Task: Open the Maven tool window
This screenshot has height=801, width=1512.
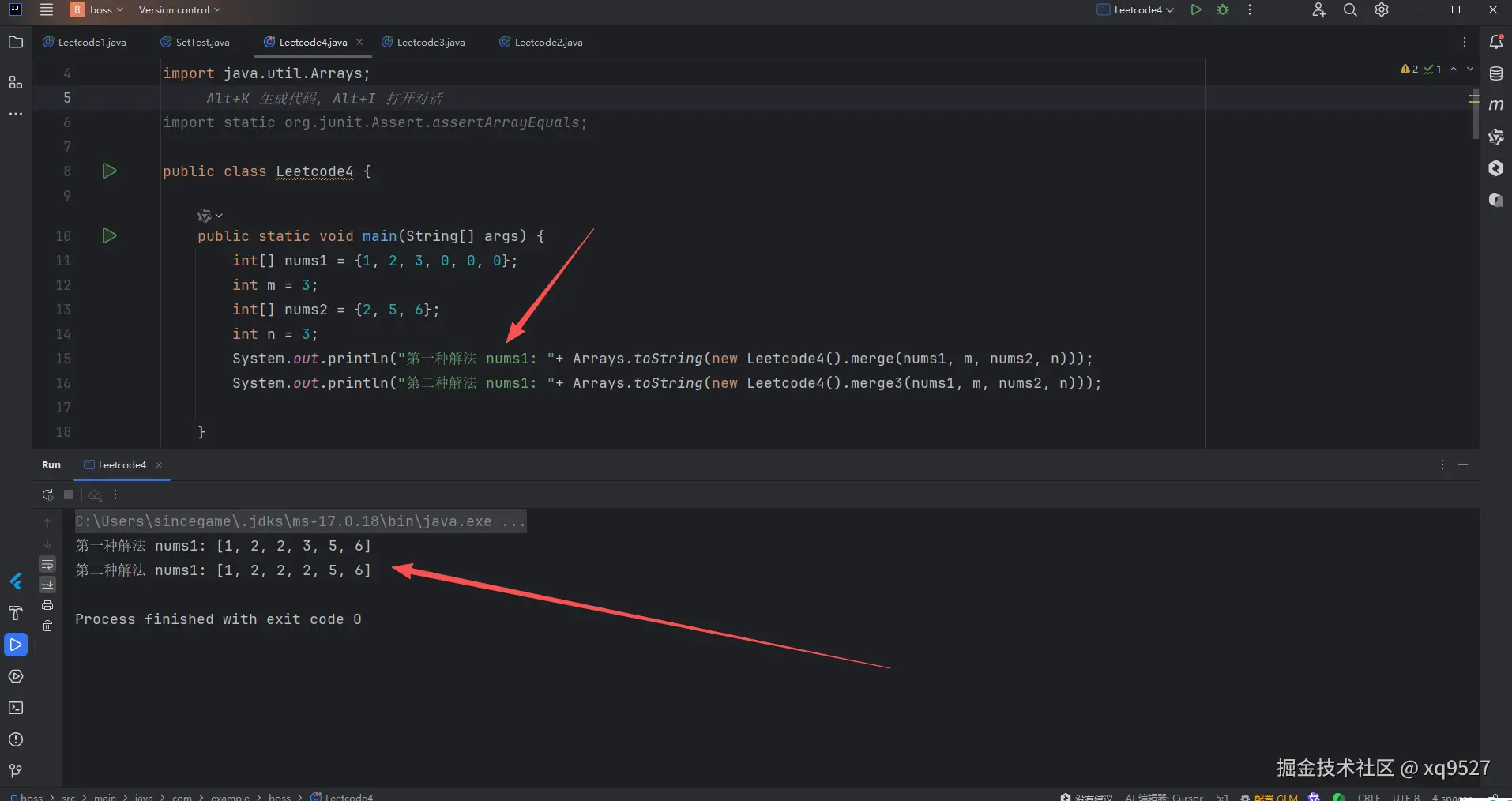Action: (x=1496, y=105)
